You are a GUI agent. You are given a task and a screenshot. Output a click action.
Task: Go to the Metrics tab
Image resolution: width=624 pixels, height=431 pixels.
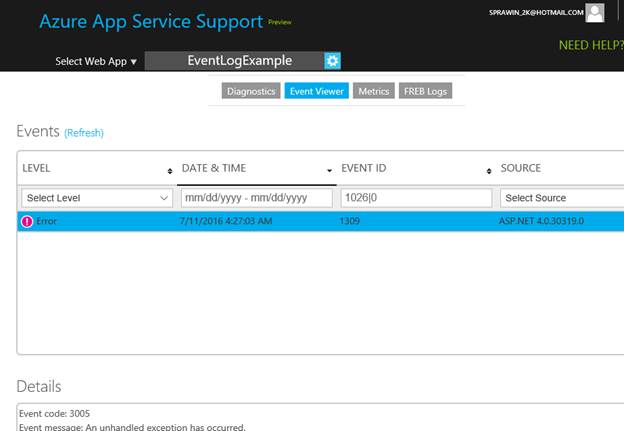pyautogui.click(x=374, y=91)
